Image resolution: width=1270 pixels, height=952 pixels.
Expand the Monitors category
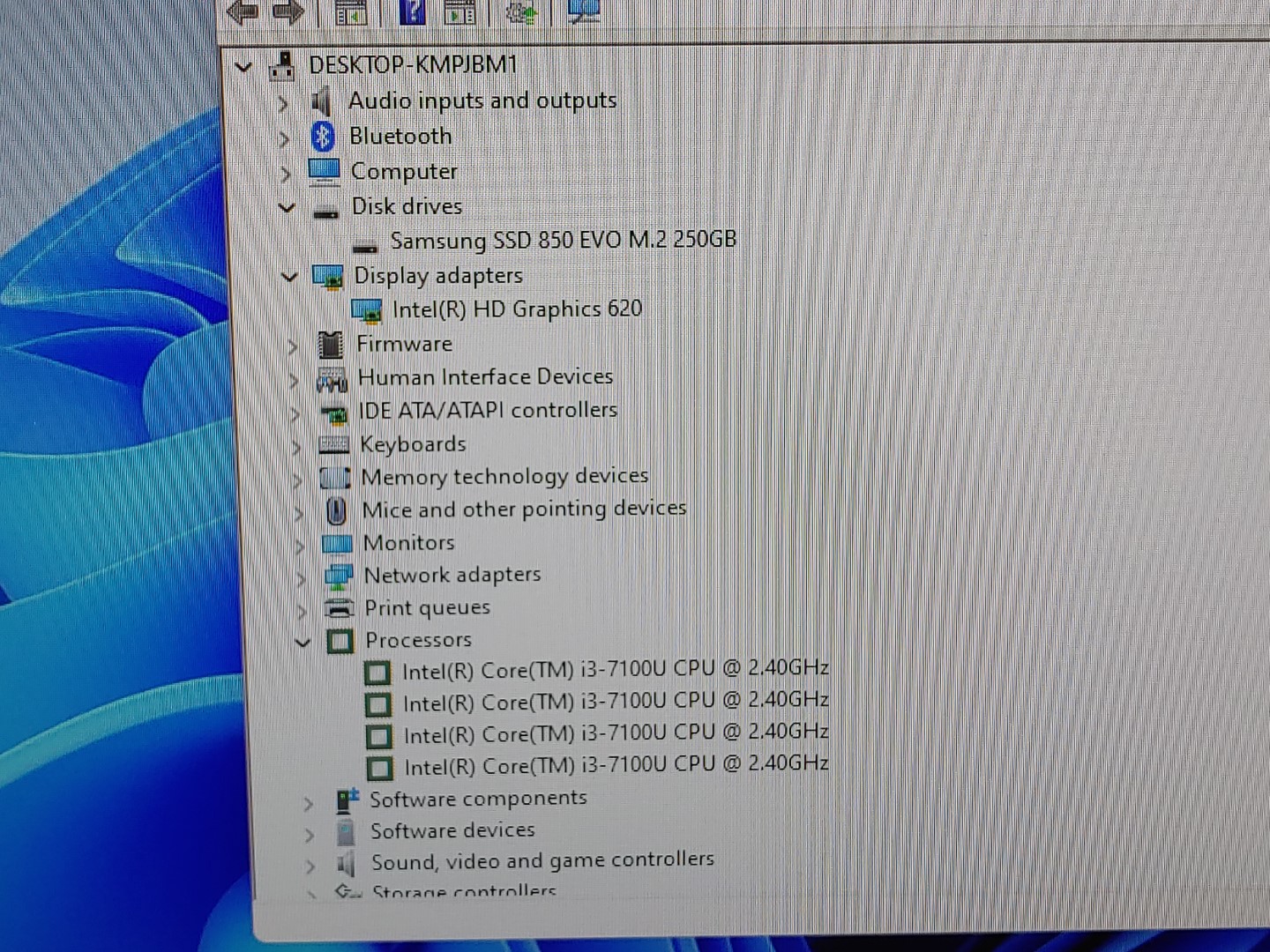coord(300,547)
